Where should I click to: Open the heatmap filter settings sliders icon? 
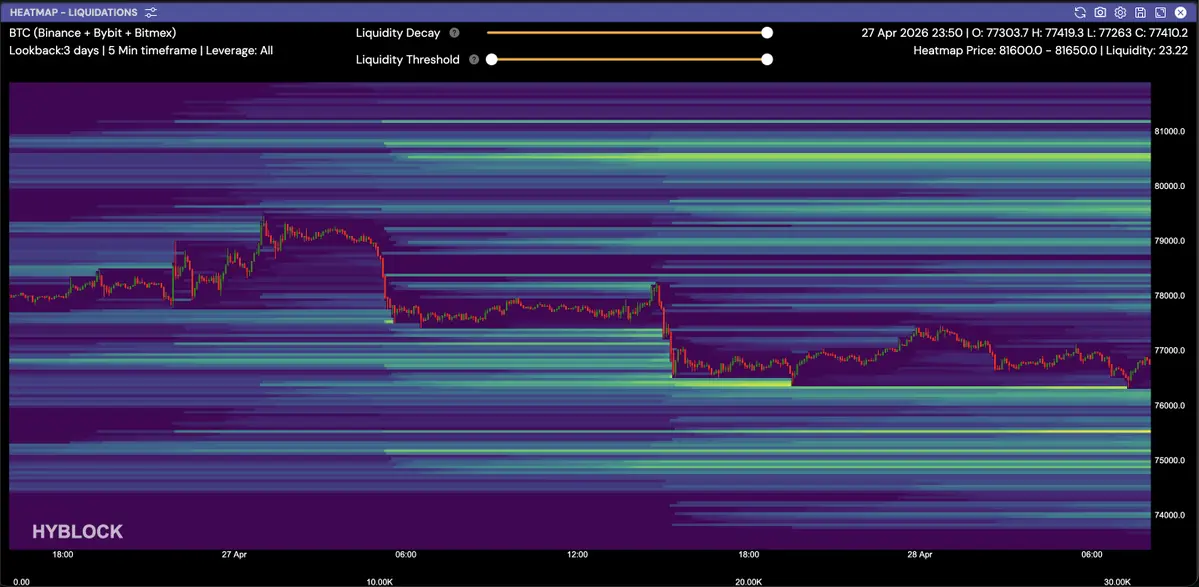click(151, 12)
